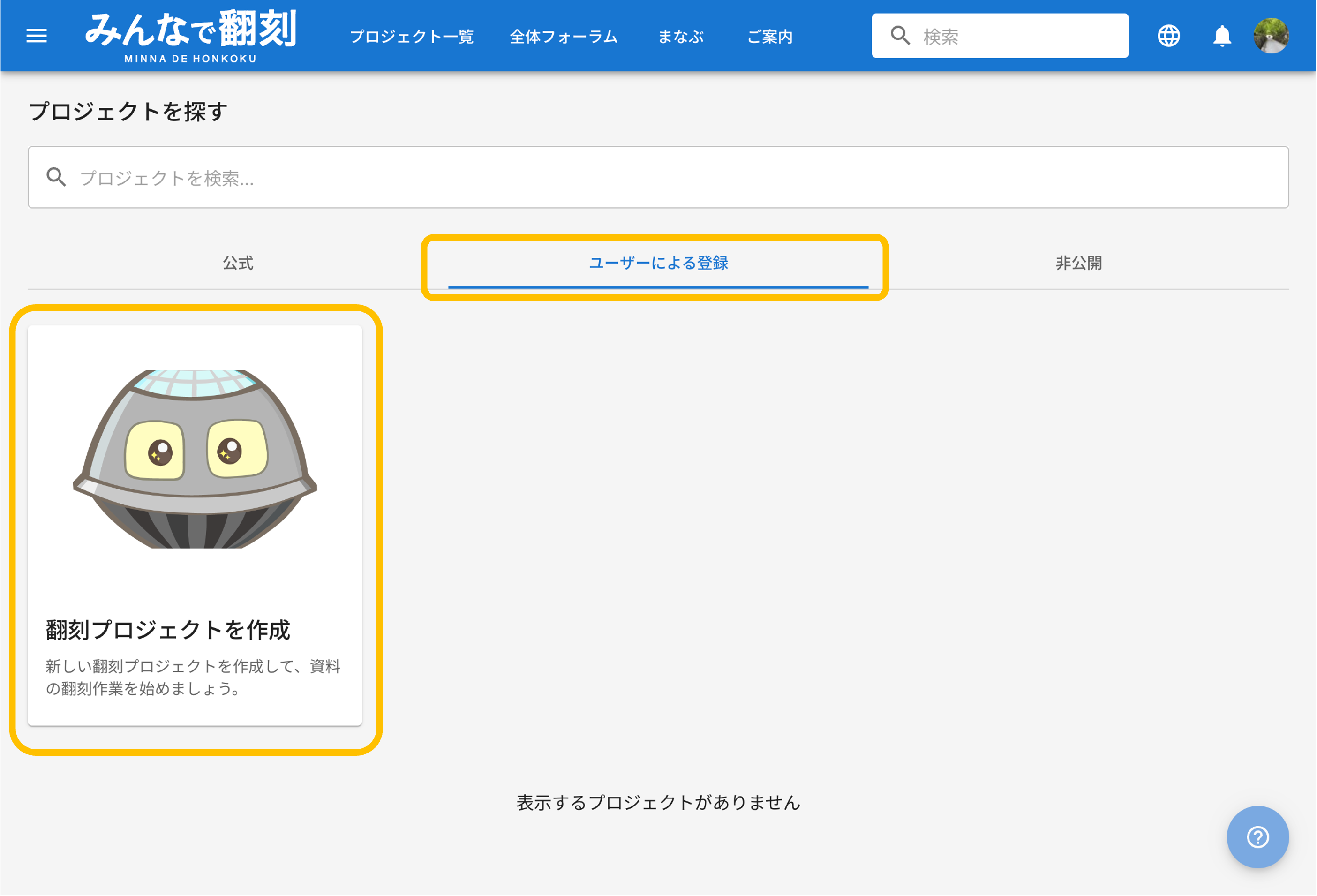Click the robot mascot card image

(195, 459)
